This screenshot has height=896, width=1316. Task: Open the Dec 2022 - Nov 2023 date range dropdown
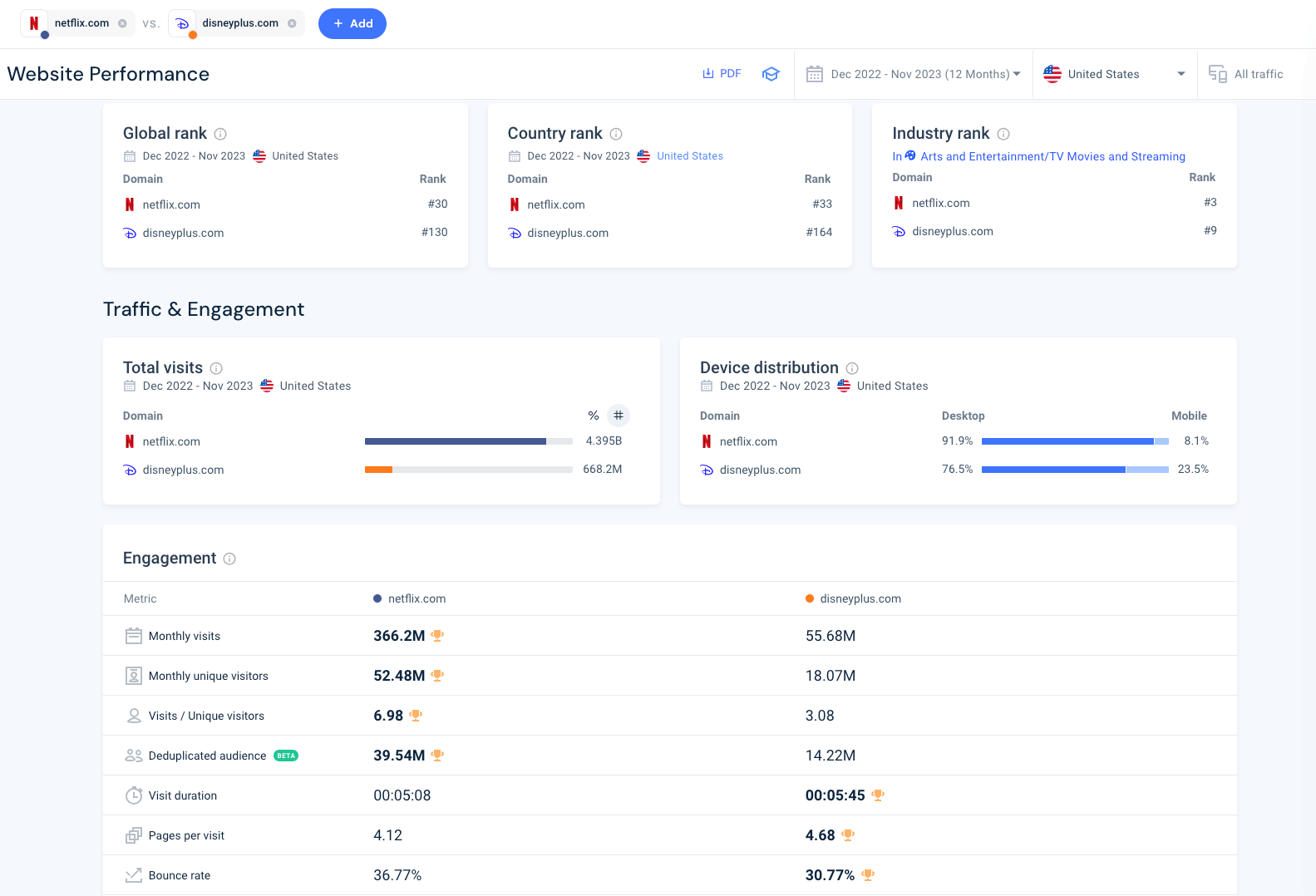[914, 74]
